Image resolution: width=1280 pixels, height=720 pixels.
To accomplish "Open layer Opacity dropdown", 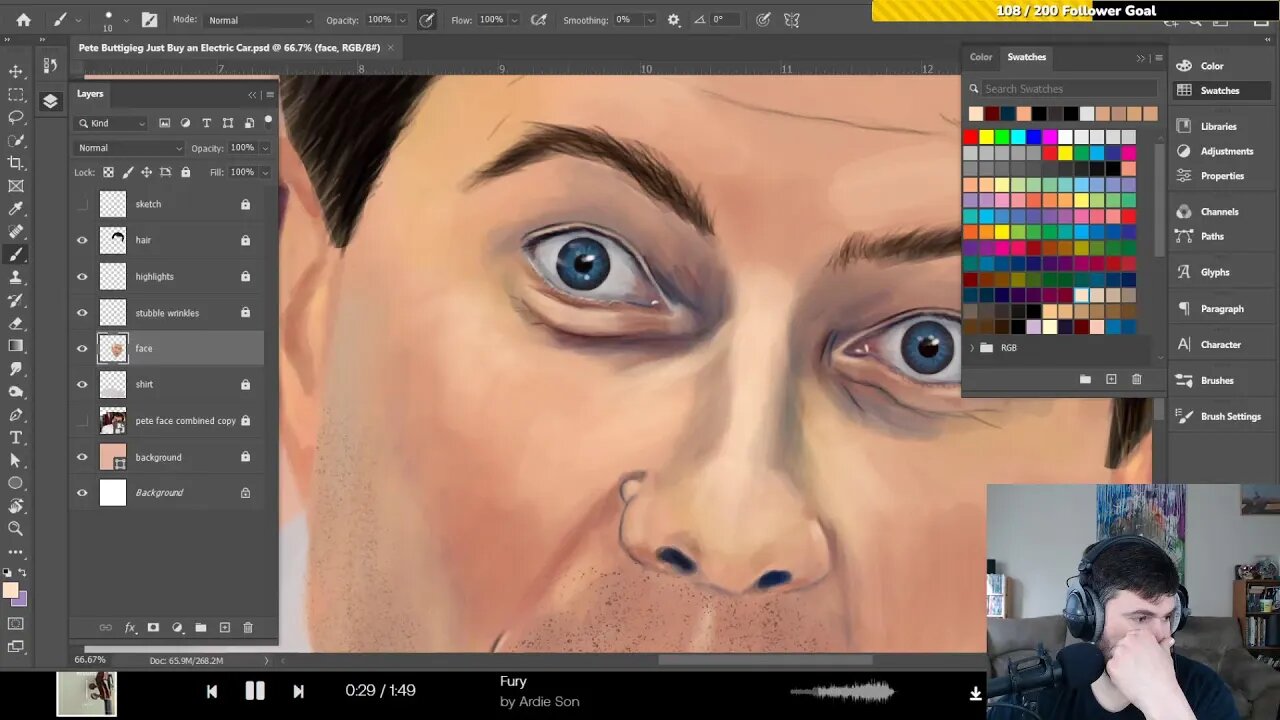I will coord(264,148).
